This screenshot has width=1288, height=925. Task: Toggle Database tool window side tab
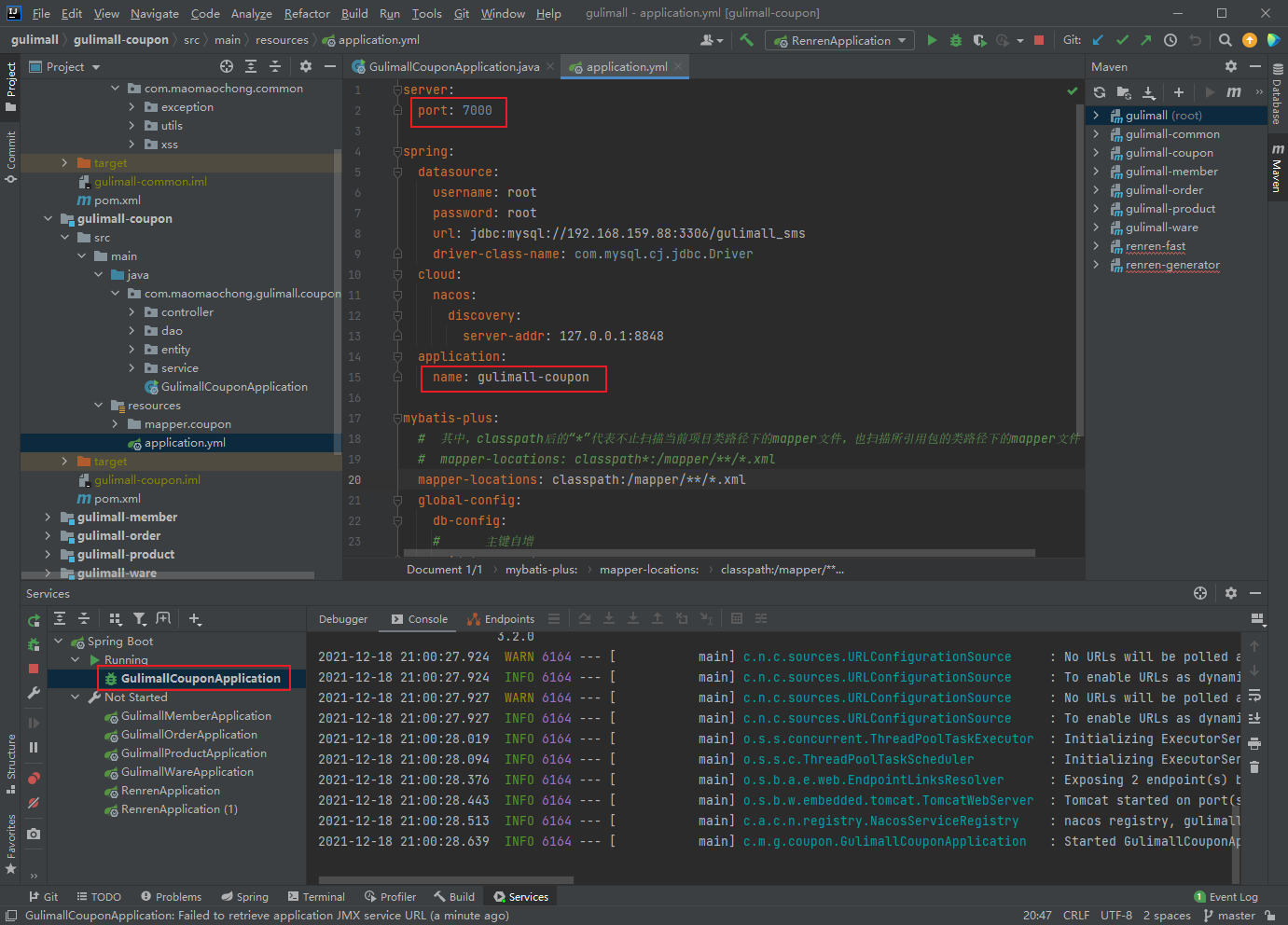pos(1278,93)
